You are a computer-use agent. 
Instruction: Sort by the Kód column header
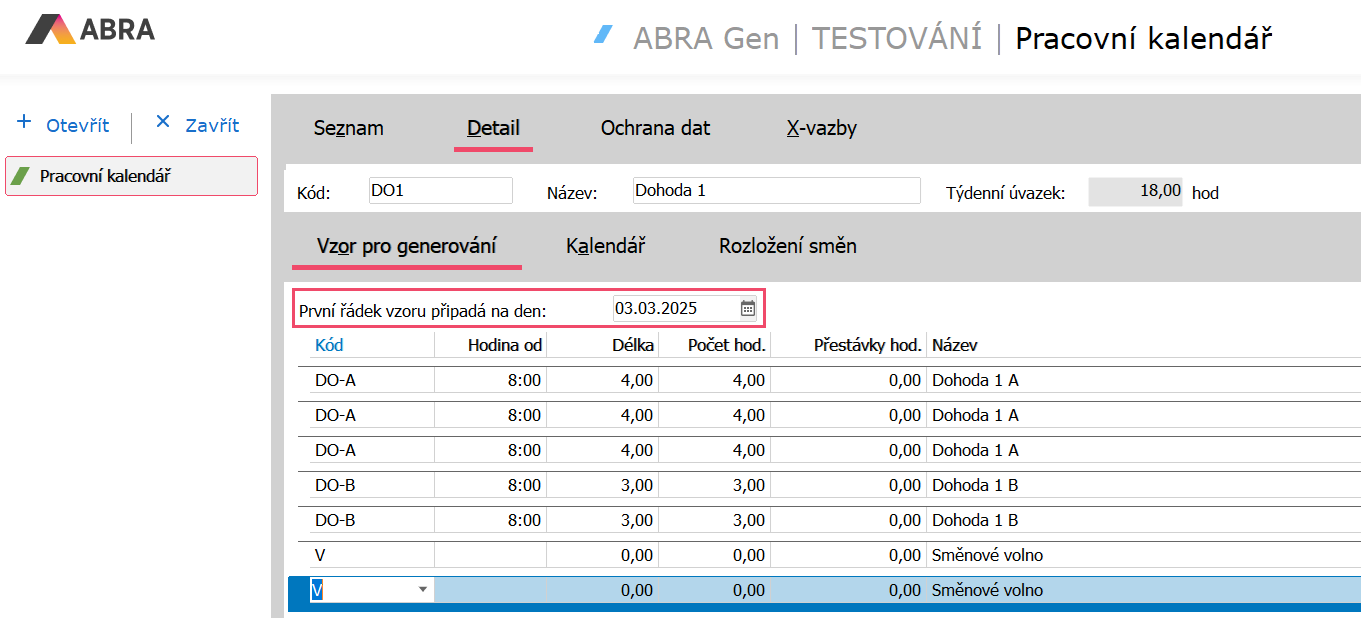point(329,345)
